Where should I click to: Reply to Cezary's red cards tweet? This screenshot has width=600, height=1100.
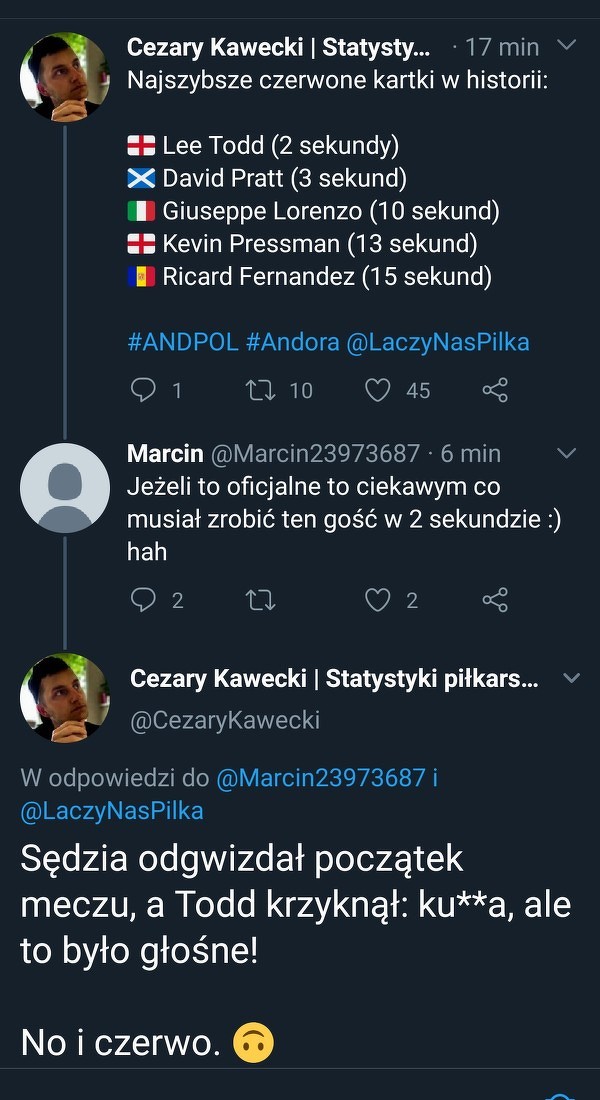coord(144,389)
